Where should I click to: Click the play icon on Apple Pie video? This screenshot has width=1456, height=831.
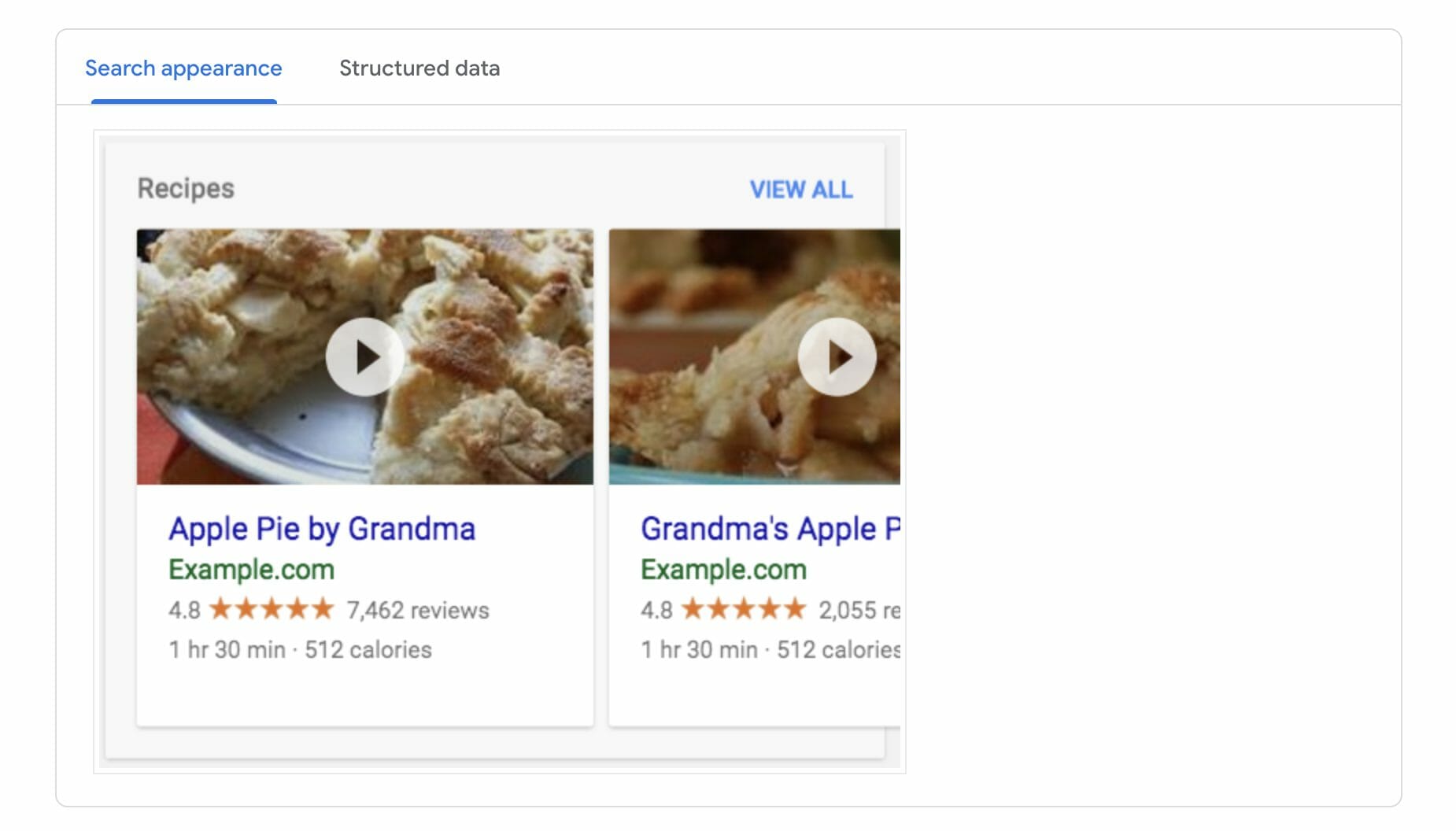pos(365,356)
